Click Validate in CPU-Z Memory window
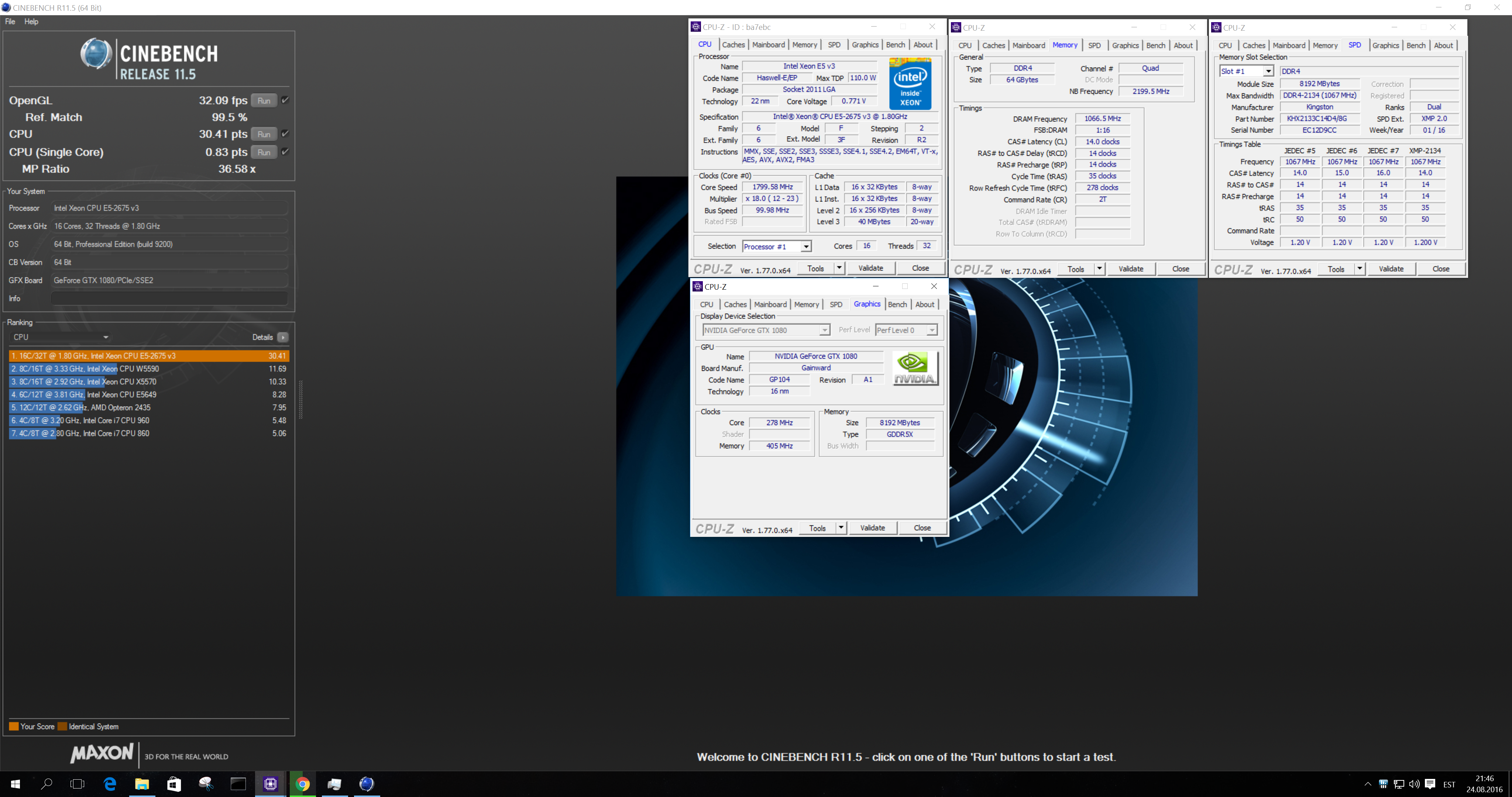The image size is (1512, 797). (x=1130, y=269)
